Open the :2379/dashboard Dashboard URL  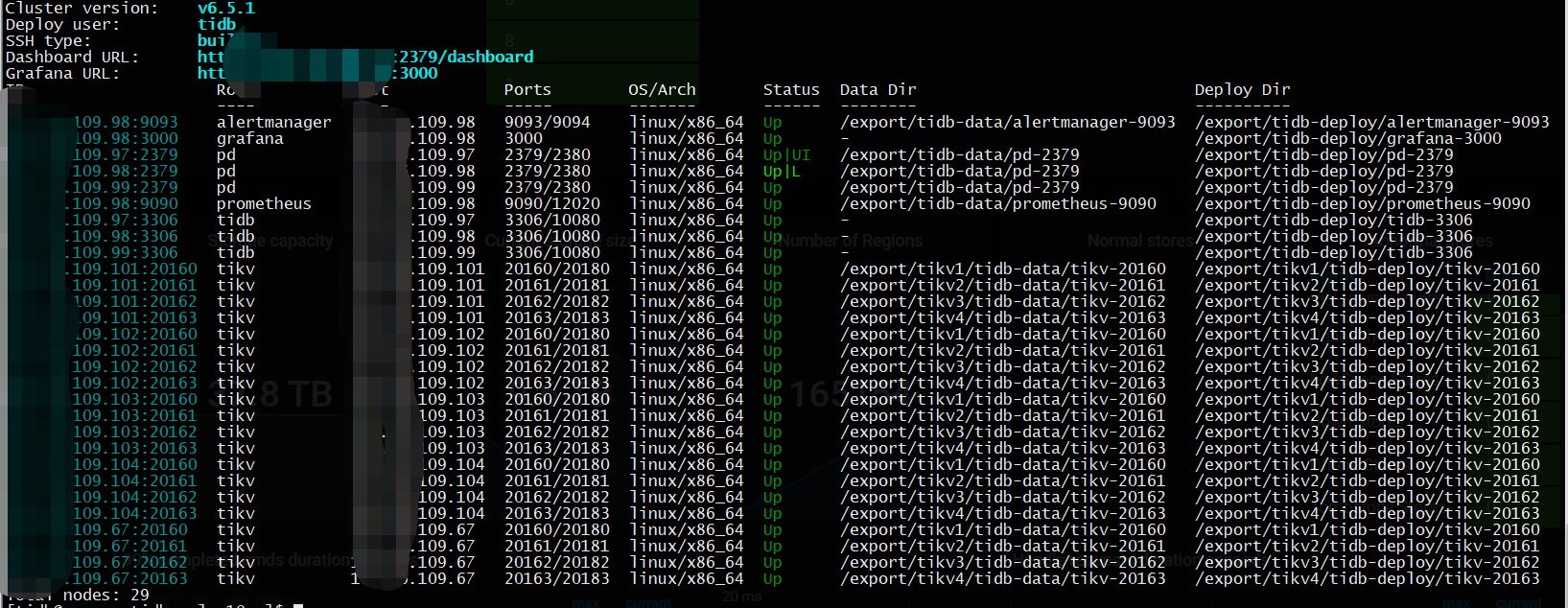pos(467,57)
